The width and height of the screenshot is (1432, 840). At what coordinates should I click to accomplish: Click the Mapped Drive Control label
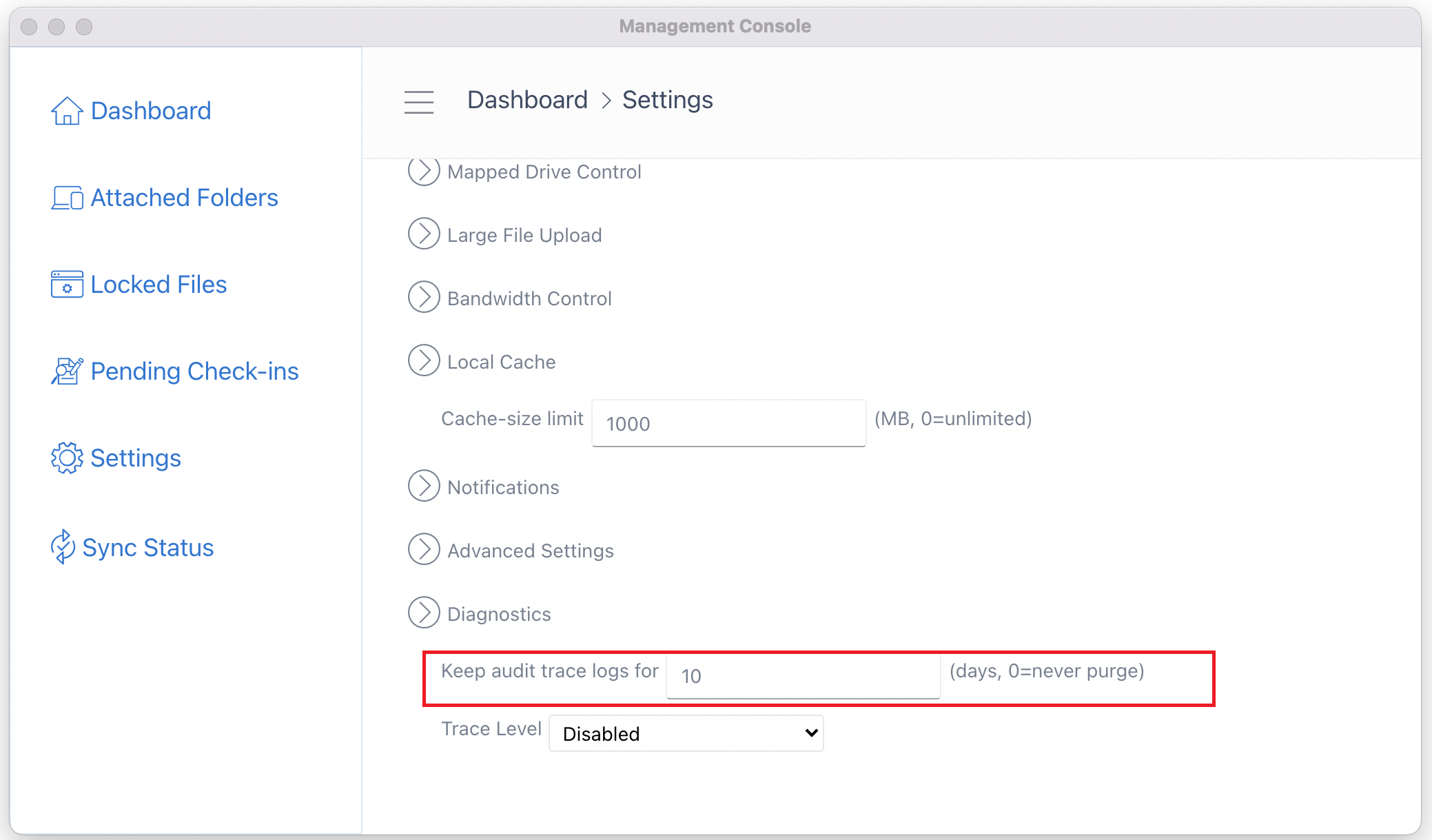point(544,172)
